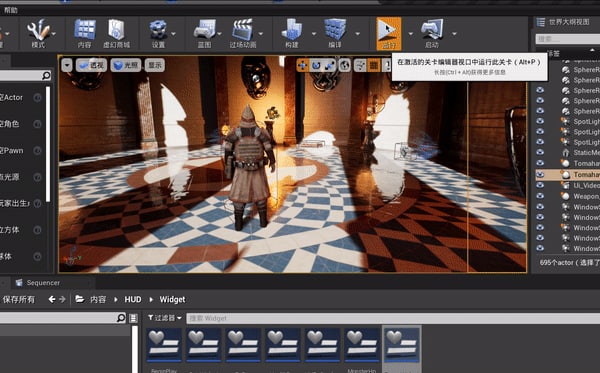Select the translate (move) gizmo tool
The image size is (600, 373).
point(302,65)
